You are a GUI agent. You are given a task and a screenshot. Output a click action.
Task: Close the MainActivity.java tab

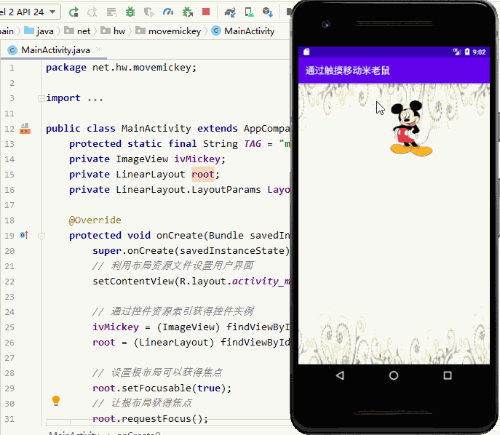pos(98,50)
